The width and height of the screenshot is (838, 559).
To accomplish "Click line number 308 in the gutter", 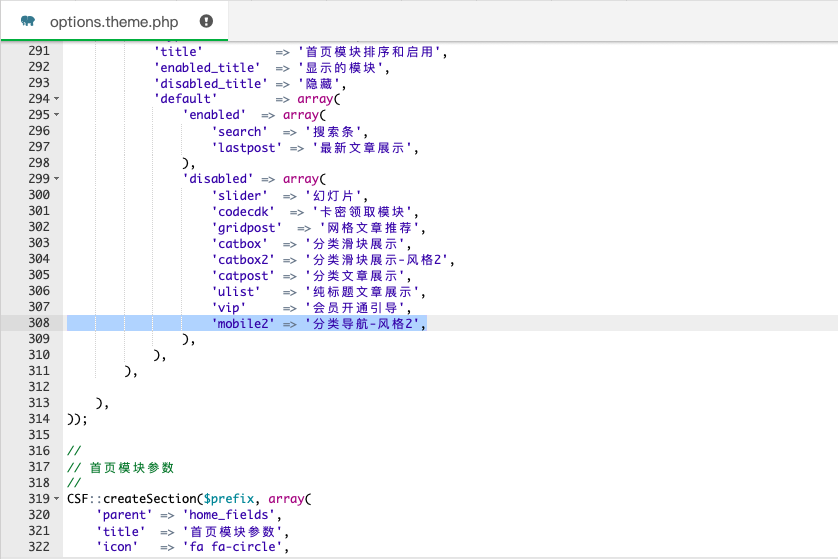I will [39, 323].
